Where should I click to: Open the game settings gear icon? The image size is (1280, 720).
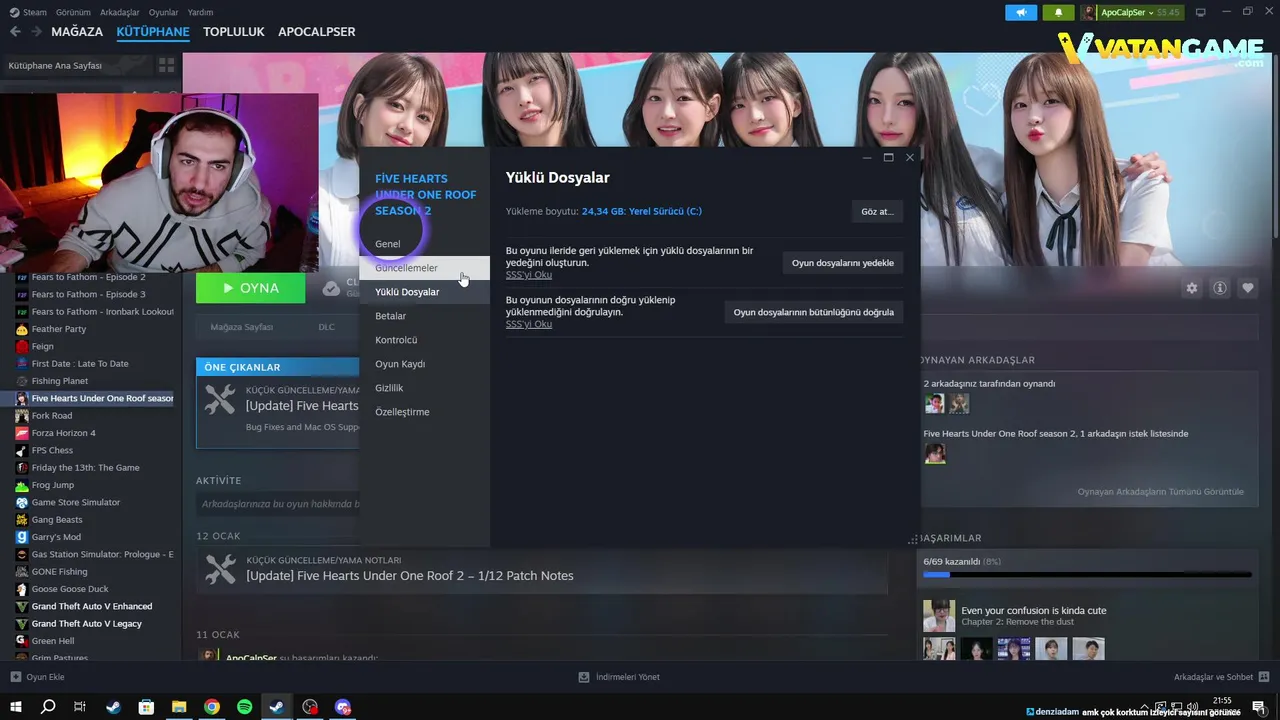[1192, 288]
